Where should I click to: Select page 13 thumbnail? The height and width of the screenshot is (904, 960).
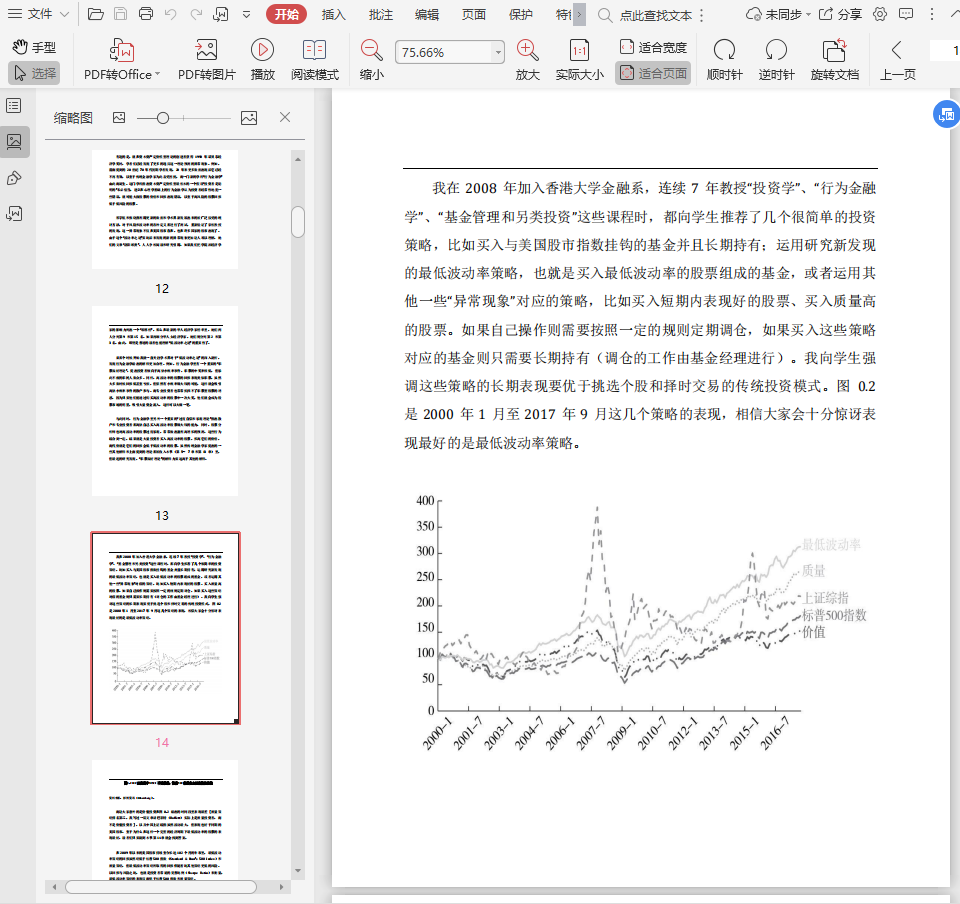coord(165,401)
